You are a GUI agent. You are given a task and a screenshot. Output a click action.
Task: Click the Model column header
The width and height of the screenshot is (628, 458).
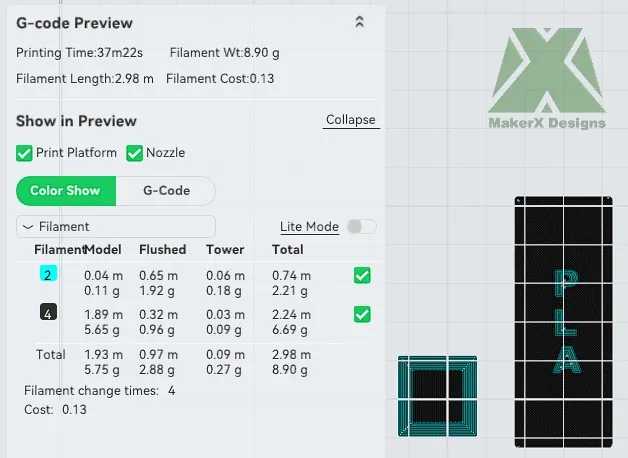pyautogui.click(x=103, y=250)
